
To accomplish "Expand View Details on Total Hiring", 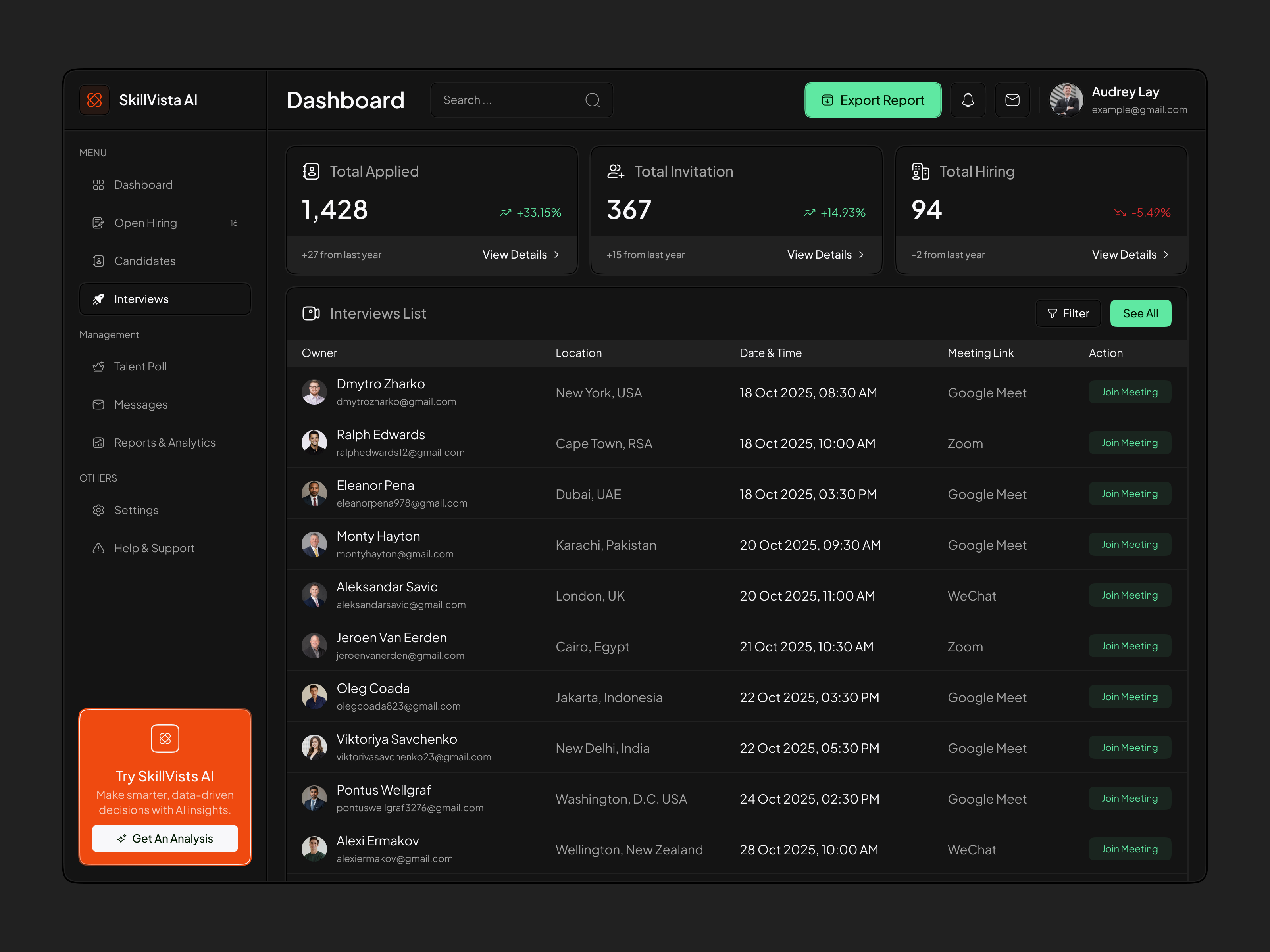I will [x=1130, y=255].
